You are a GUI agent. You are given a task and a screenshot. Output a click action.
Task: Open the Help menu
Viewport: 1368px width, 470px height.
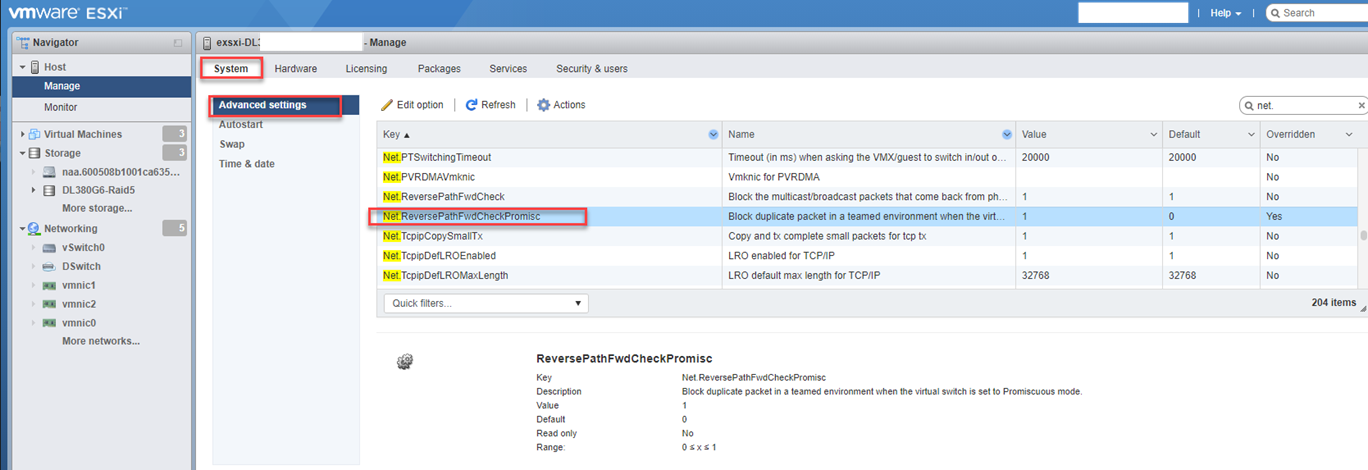coord(1225,13)
